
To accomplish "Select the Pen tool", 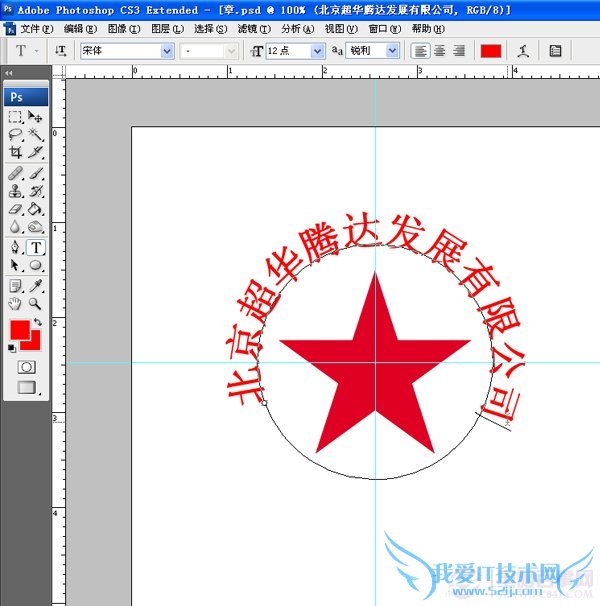I will [x=15, y=247].
